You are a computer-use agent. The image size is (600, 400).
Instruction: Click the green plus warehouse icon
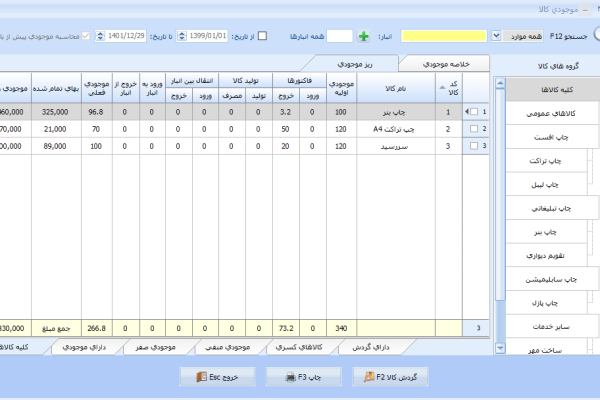(363, 36)
